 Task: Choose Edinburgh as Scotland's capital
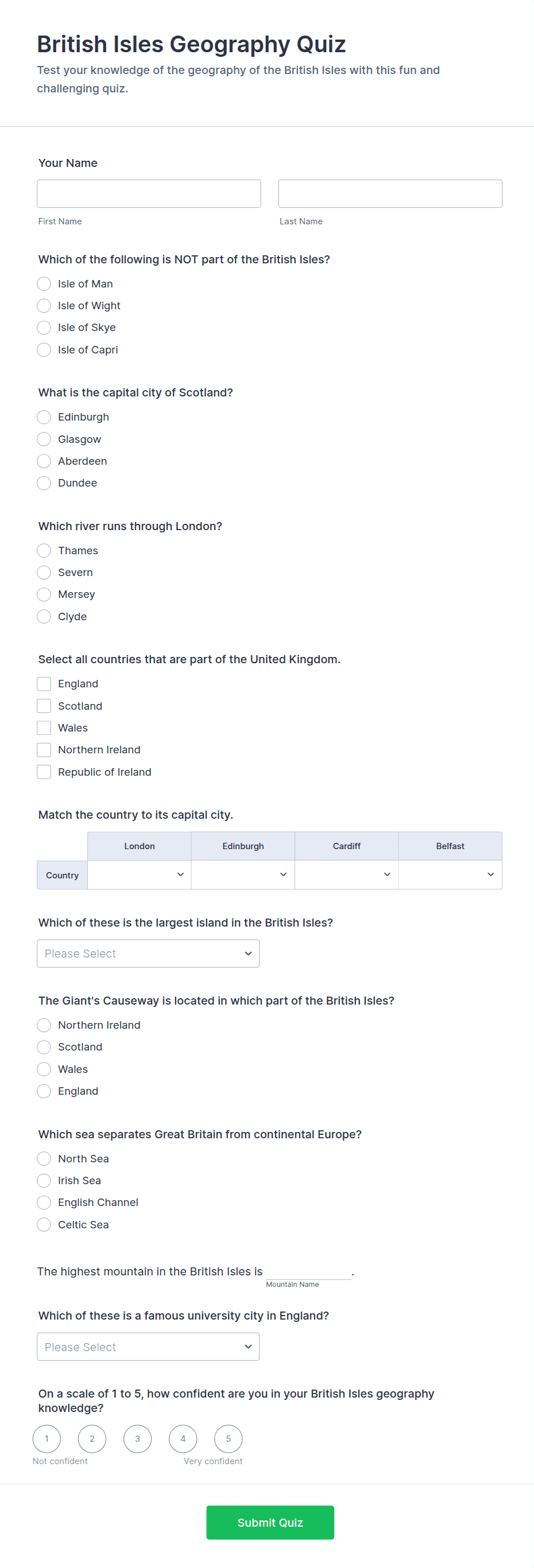44,417
